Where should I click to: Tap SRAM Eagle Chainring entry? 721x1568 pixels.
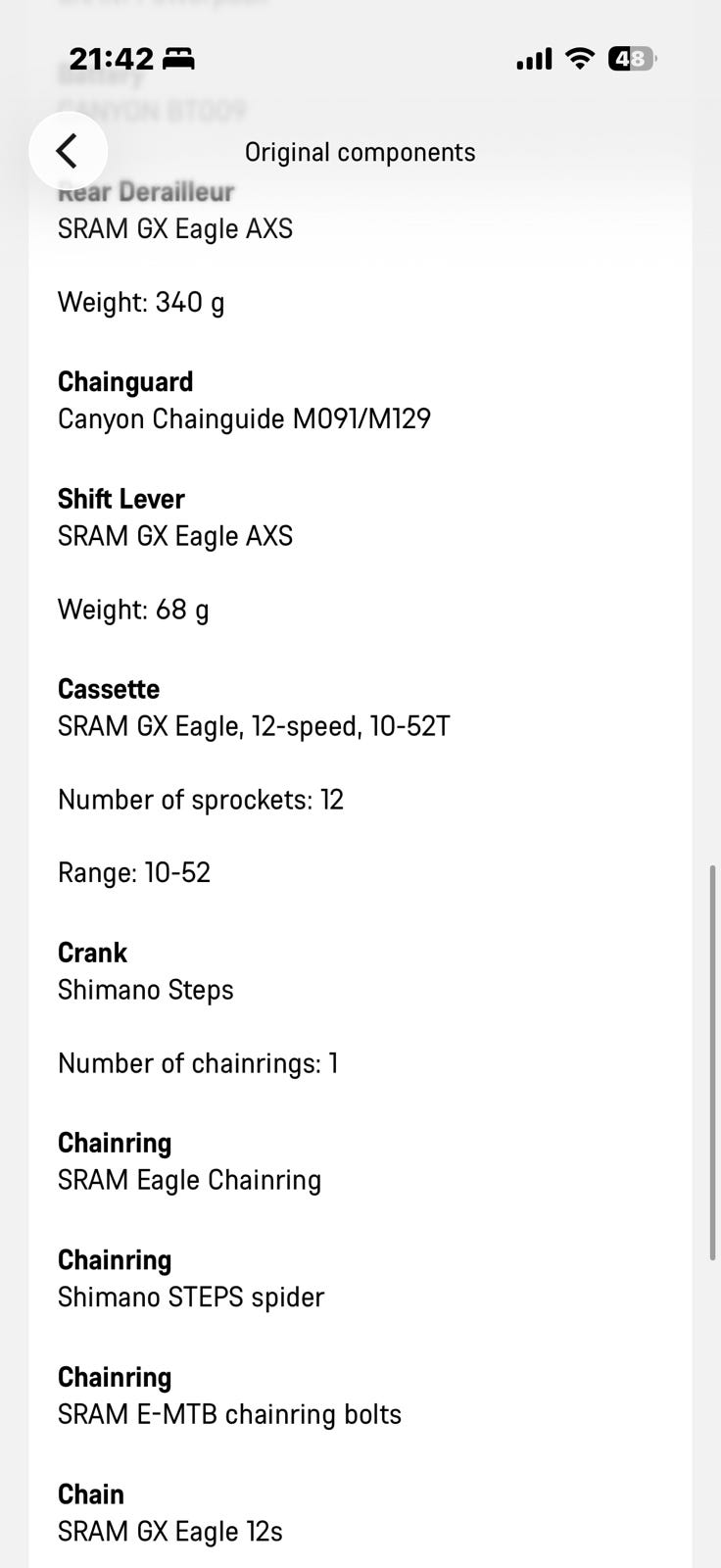pyautogui.click(x=189, y=1180)
